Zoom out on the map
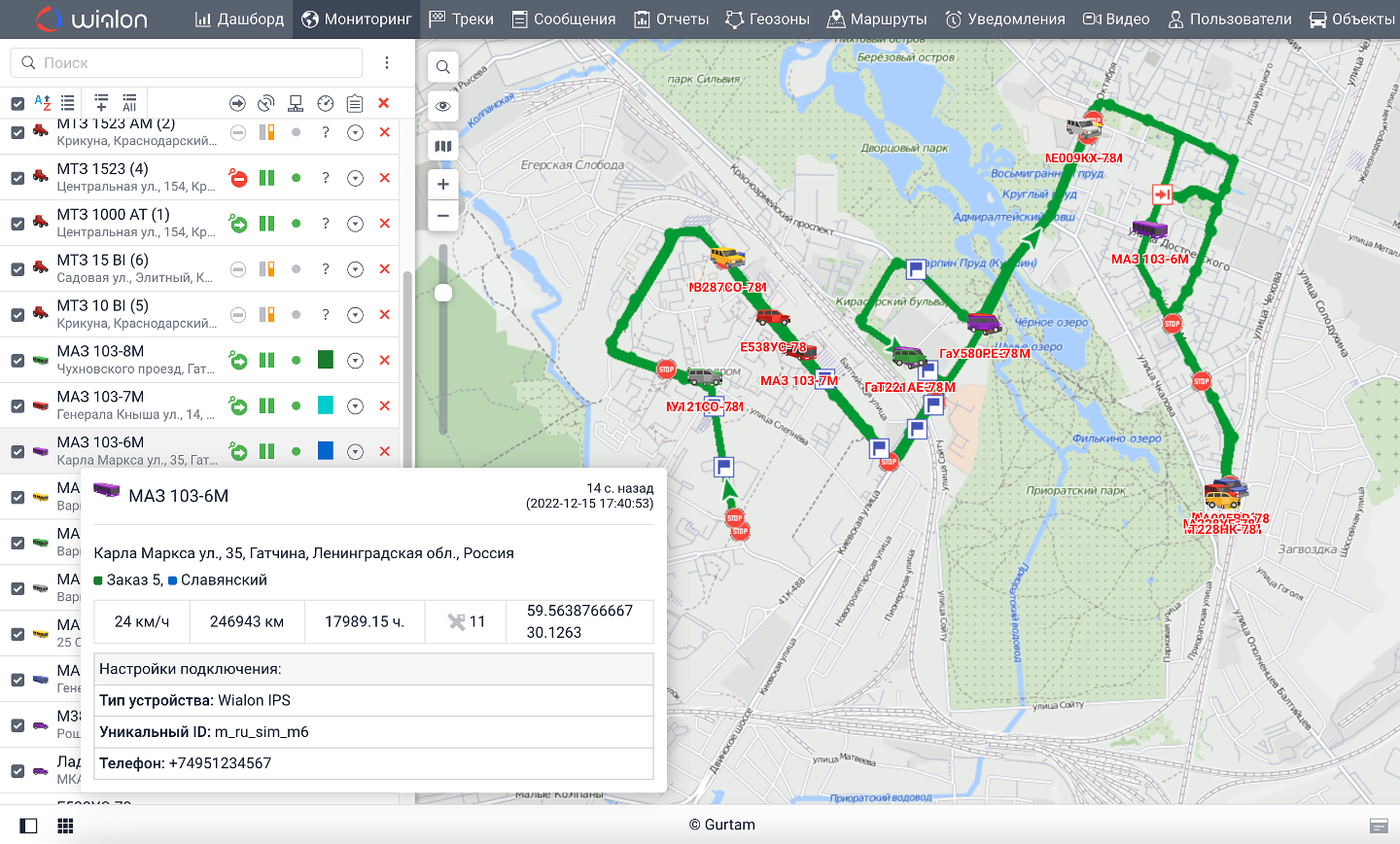The height and width of the screenshot is (844, 1400). [x=443, y=216]
